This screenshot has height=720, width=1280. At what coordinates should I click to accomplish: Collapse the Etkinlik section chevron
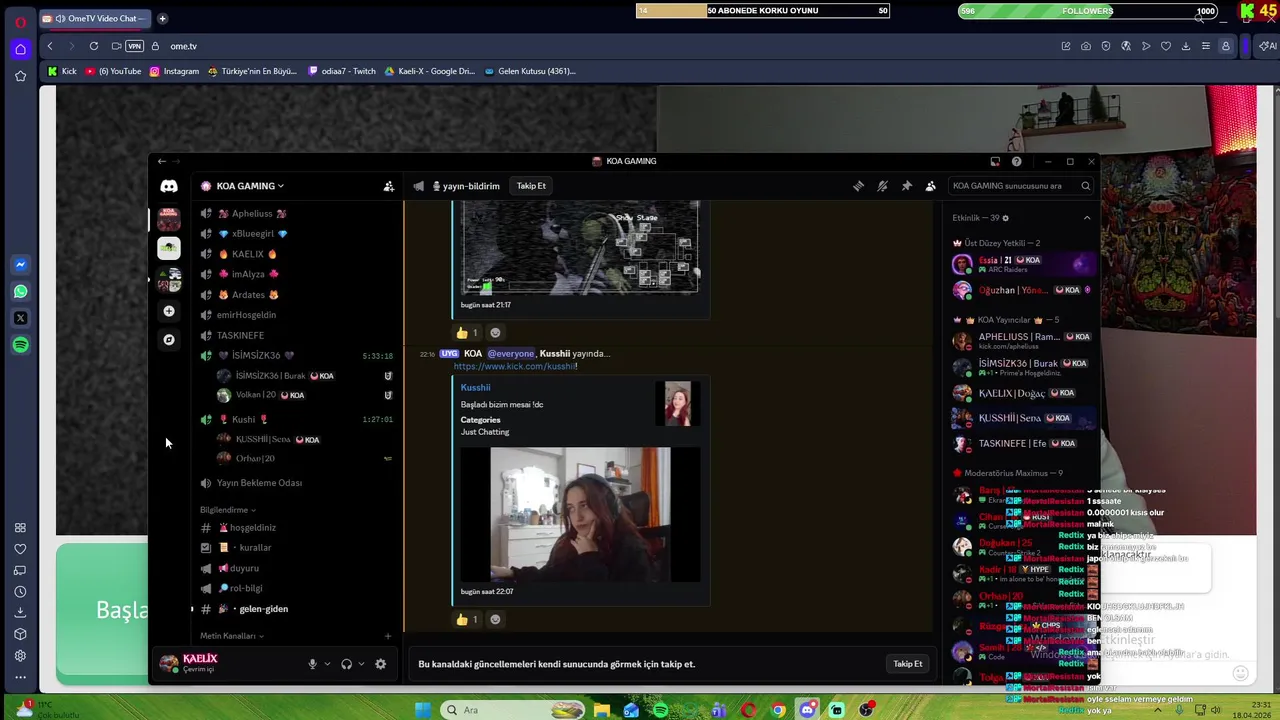(x=1087, y=218)
